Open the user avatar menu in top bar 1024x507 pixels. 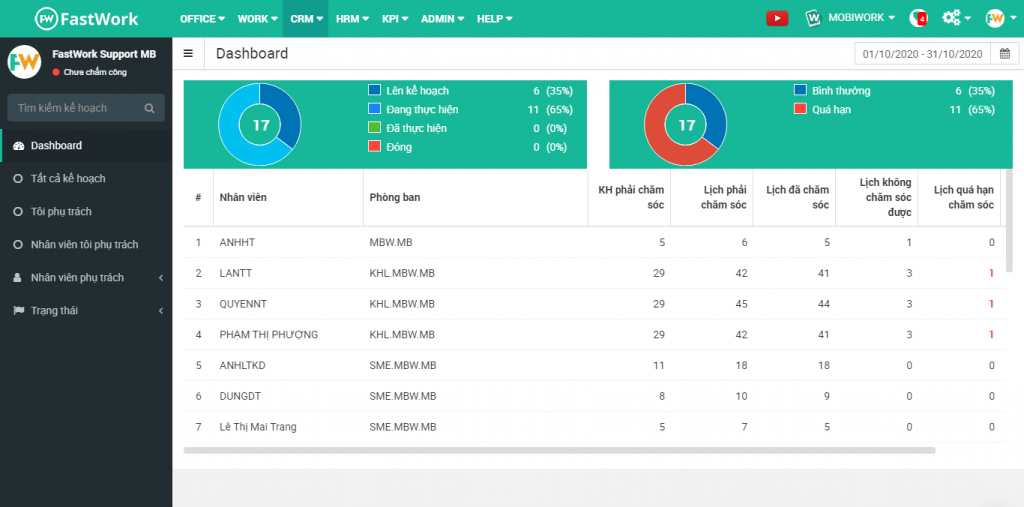click(999, 18)
